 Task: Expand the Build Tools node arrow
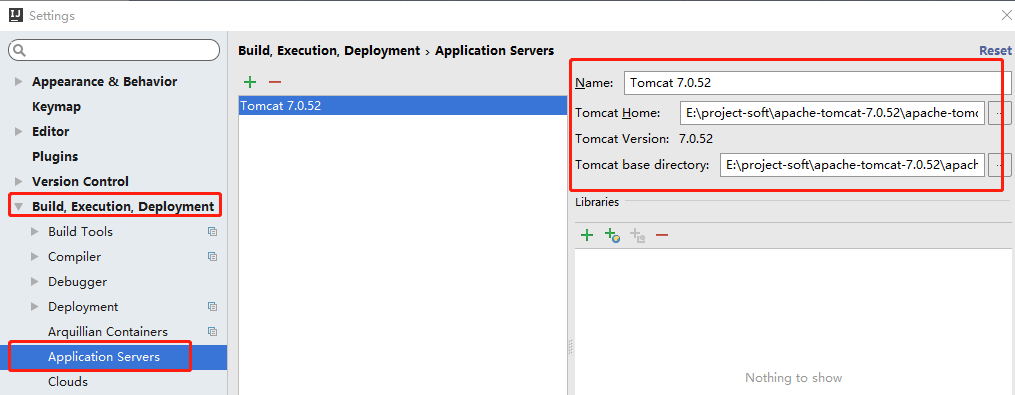pyautogui.click(x=35, y=232)
